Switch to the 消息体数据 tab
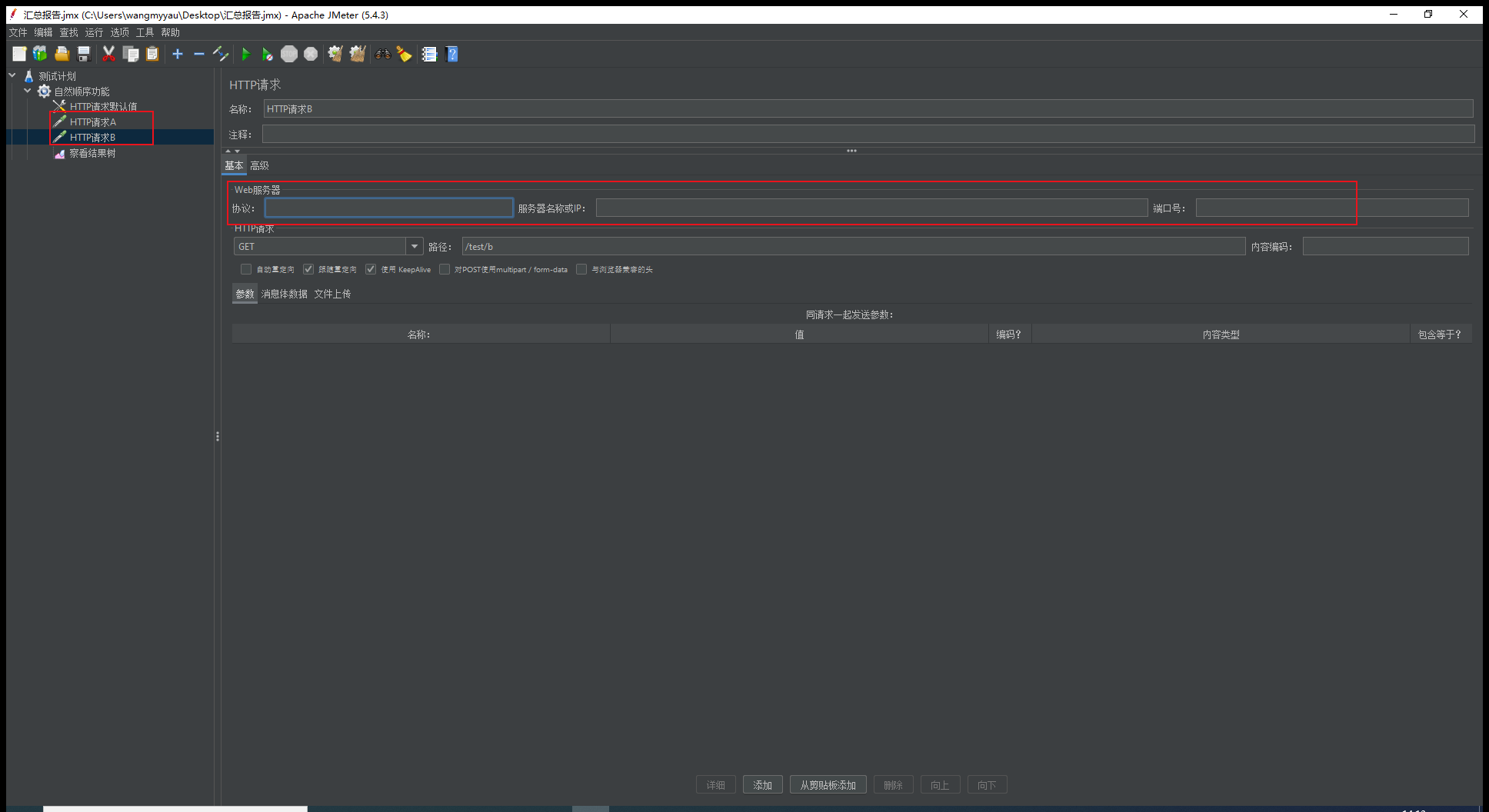 pyautogui.click(x=284, y=294)
